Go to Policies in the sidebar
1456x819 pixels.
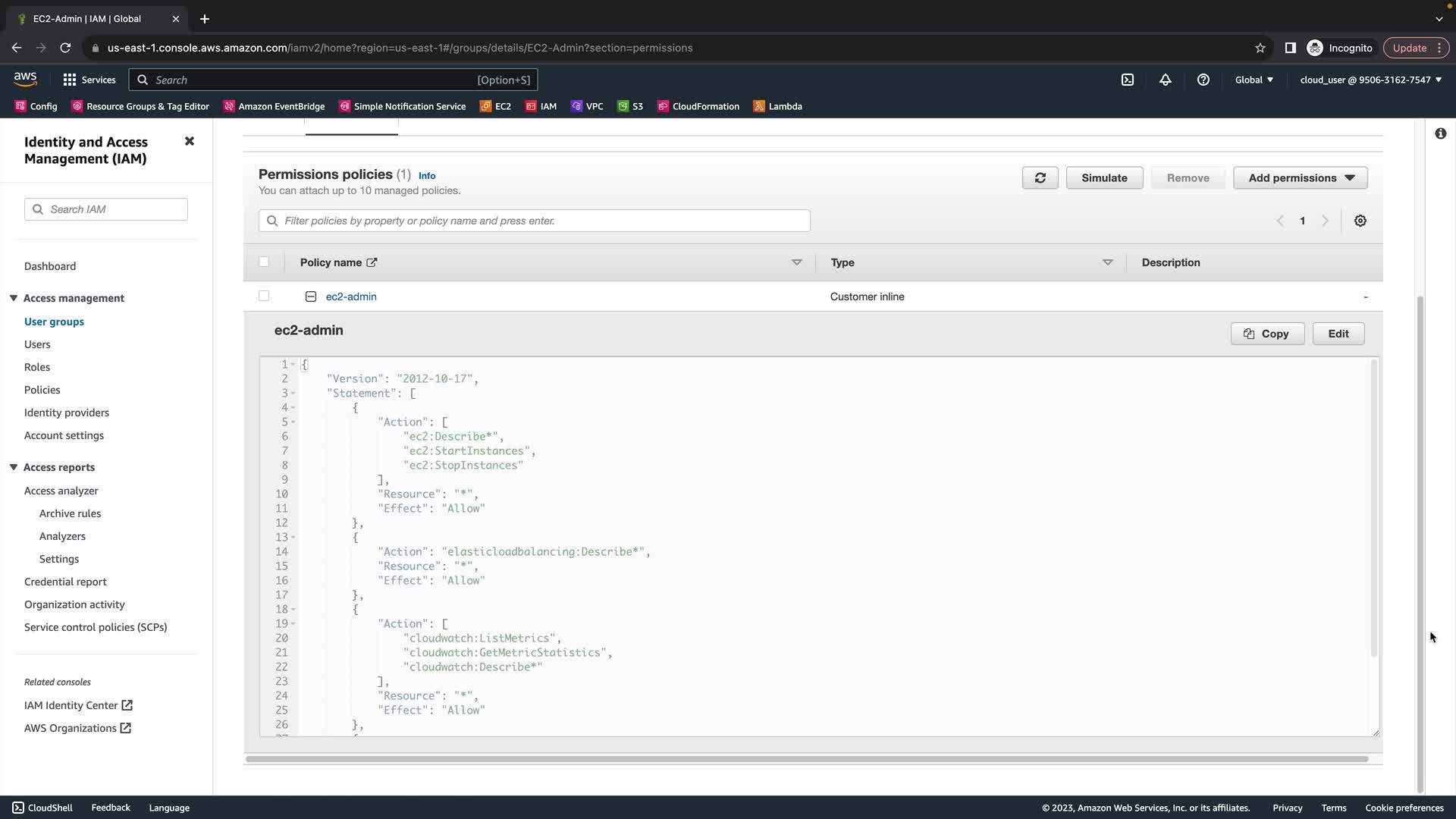click(42, 390)
